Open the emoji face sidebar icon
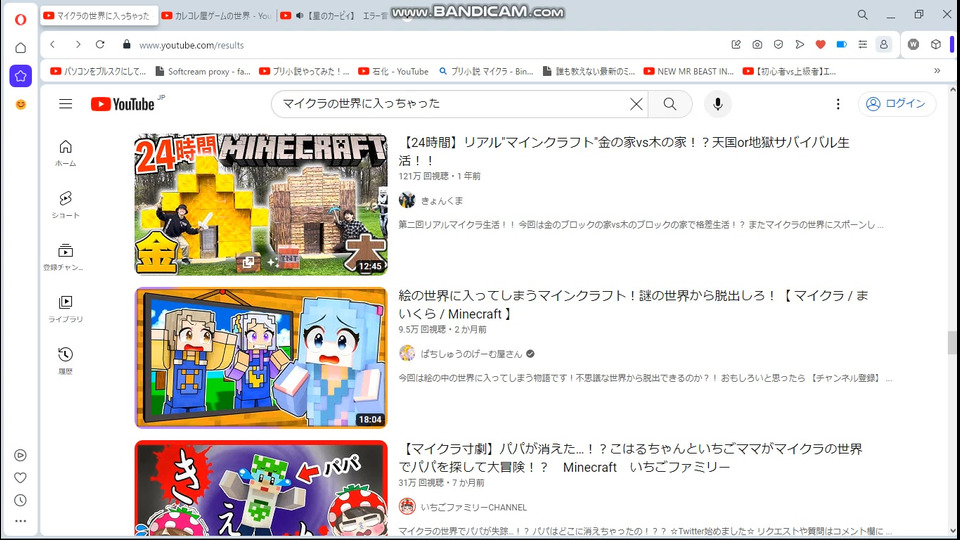This screenshot has width=960, height=540. [21, 105]
